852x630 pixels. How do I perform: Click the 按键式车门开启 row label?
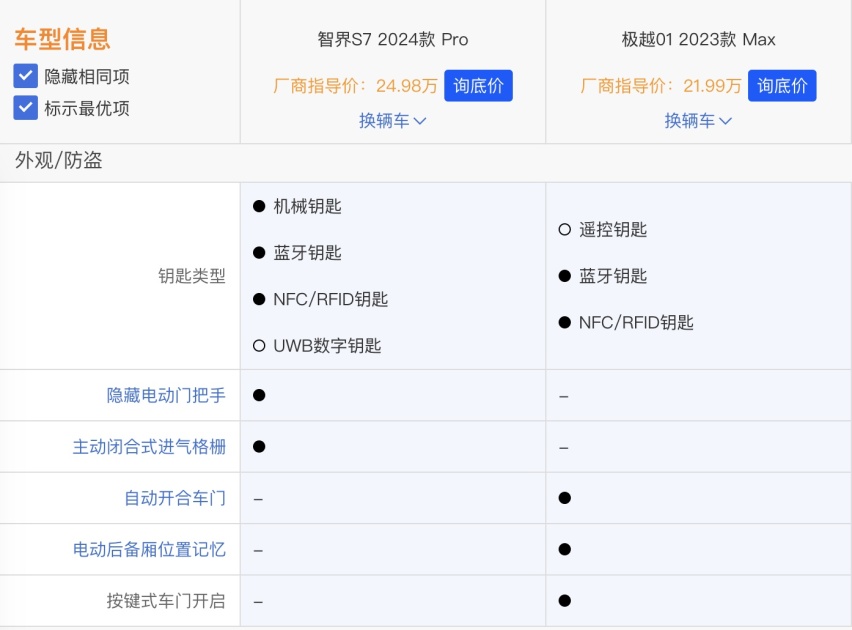coord(166,601)
